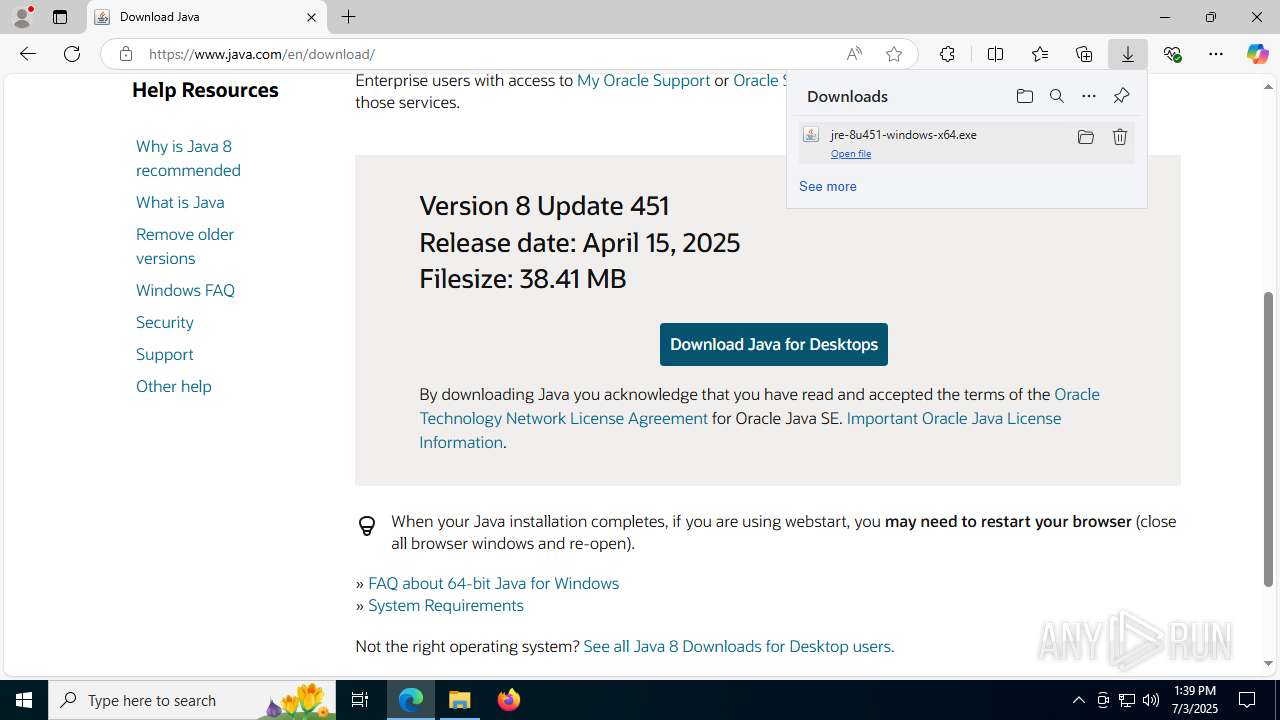Toggle the Downloads toolbar button
The height and width of the screenshot is (720, 1280).
[x=1128, y=54]
